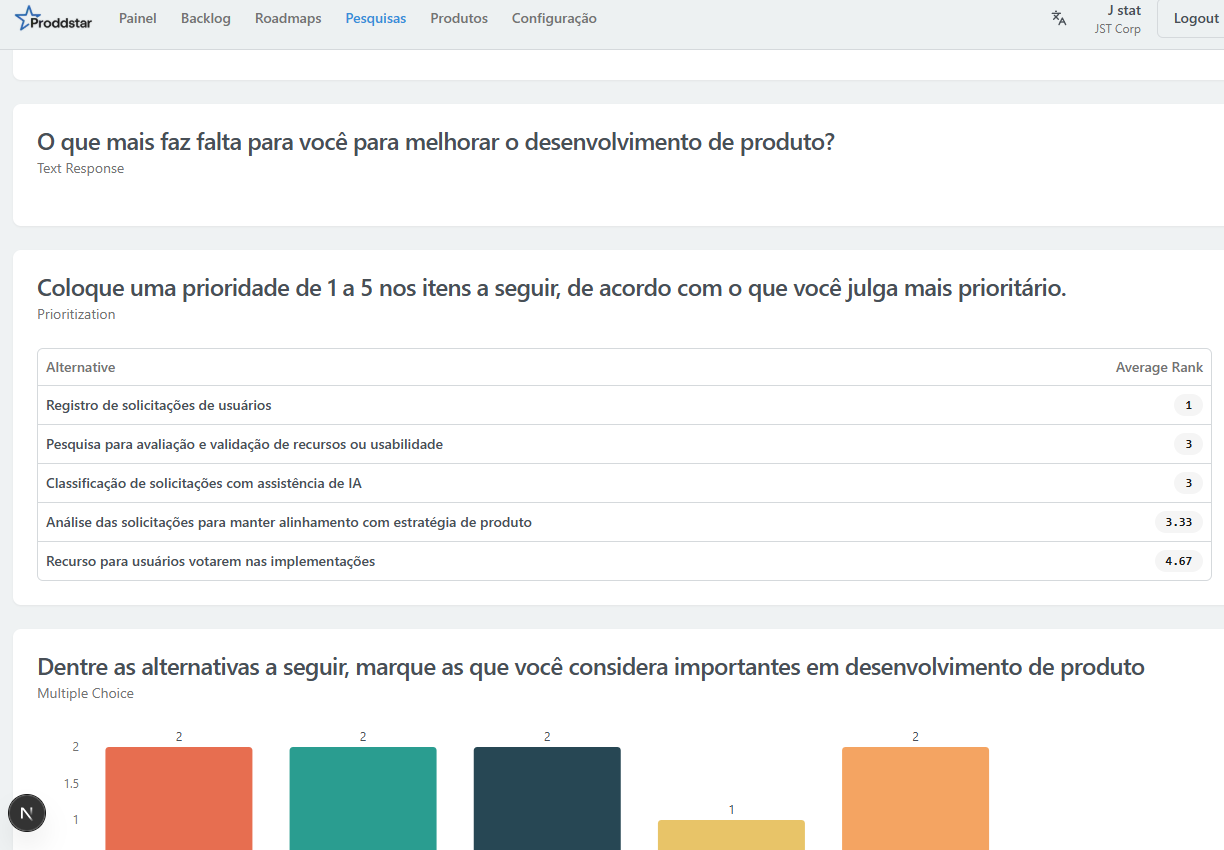This screenshot has height=850, width=1224.
Task: Click the Text Response question heading
Action: 435,141
